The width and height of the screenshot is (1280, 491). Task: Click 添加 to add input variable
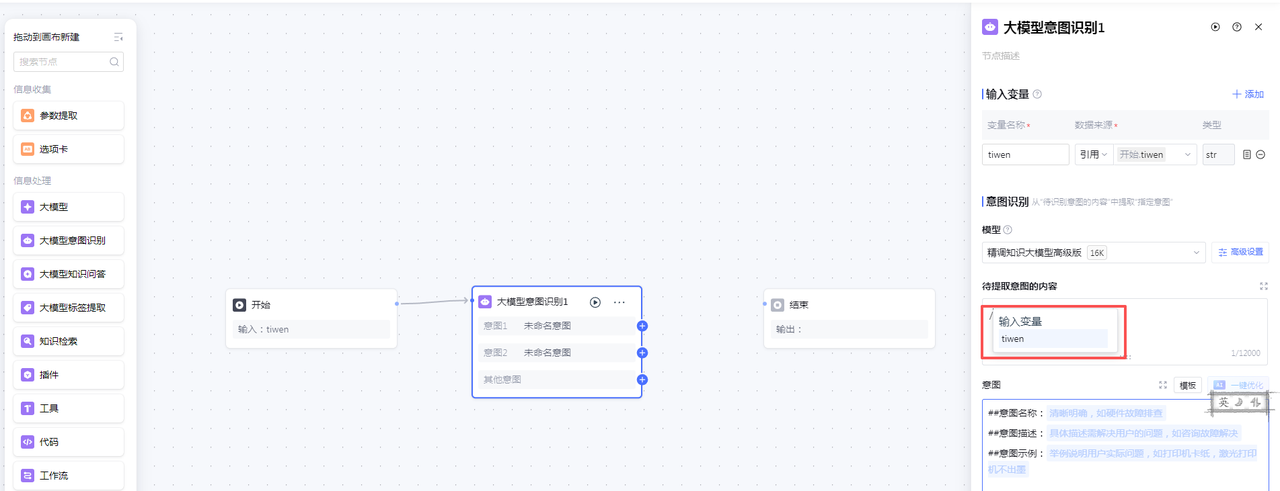[x=1248, y=94]
